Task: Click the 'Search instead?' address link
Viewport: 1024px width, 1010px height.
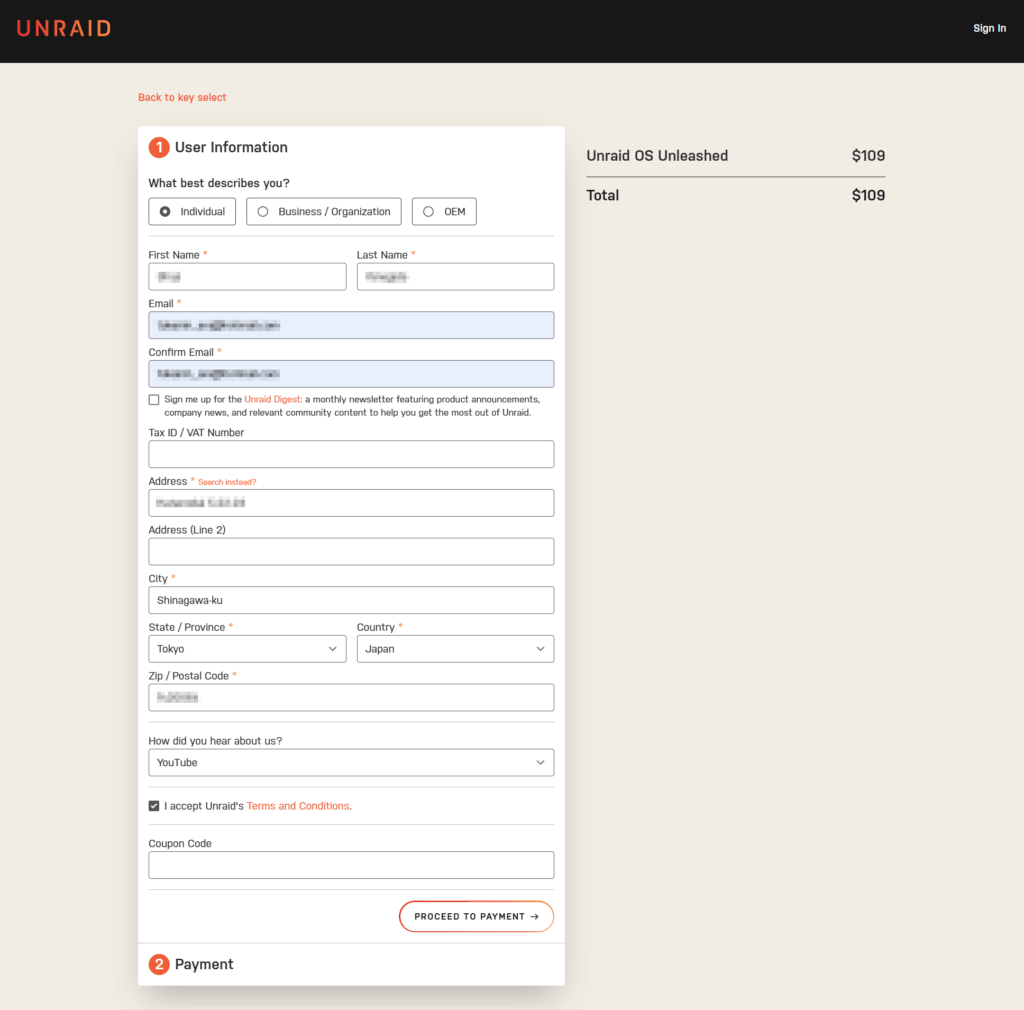Action: point(227,482)
